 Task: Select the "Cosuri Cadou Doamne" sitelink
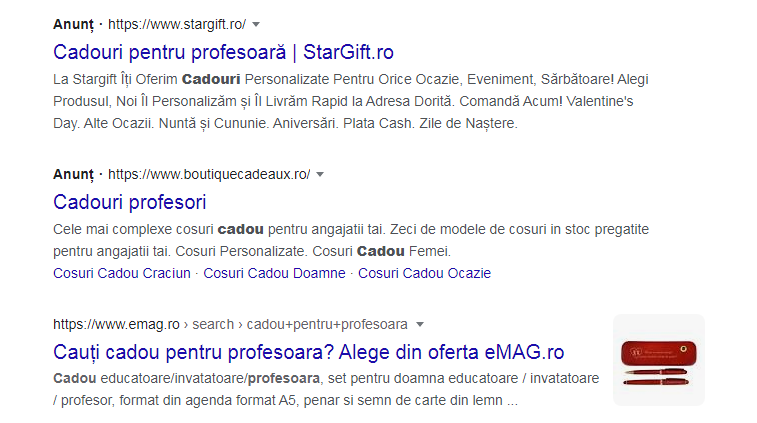point(274,273)
